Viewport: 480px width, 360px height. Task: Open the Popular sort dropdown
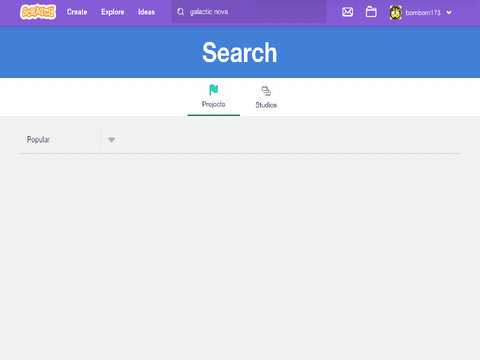pos(71,139)
